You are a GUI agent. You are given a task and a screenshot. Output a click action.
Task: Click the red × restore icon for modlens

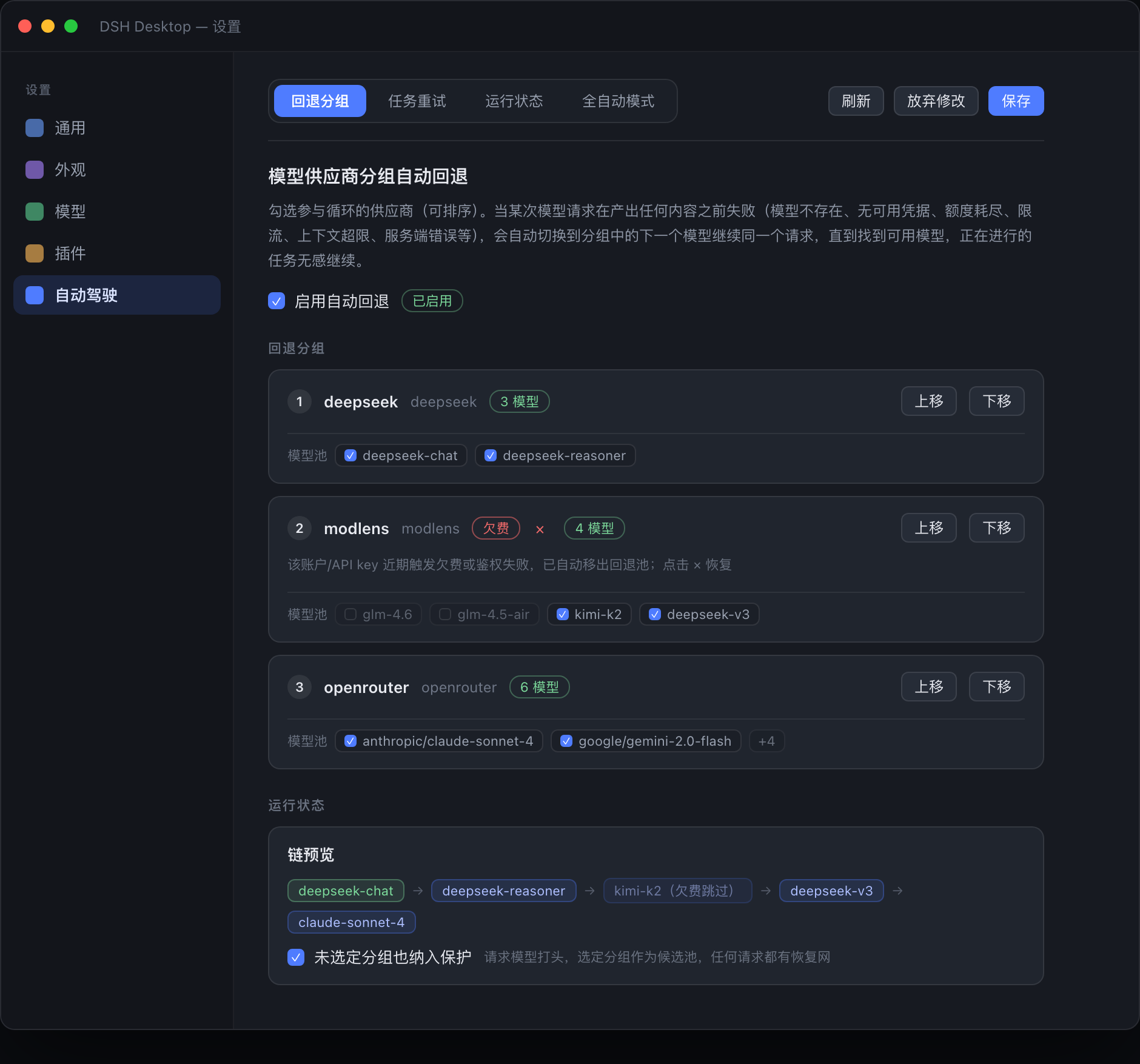click(540, 529)
